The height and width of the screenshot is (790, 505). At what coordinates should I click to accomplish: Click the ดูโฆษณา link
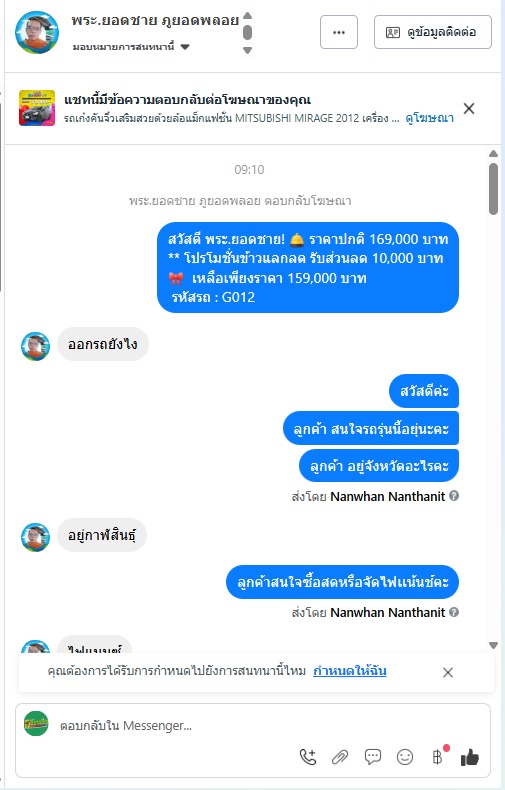[429, 118]
